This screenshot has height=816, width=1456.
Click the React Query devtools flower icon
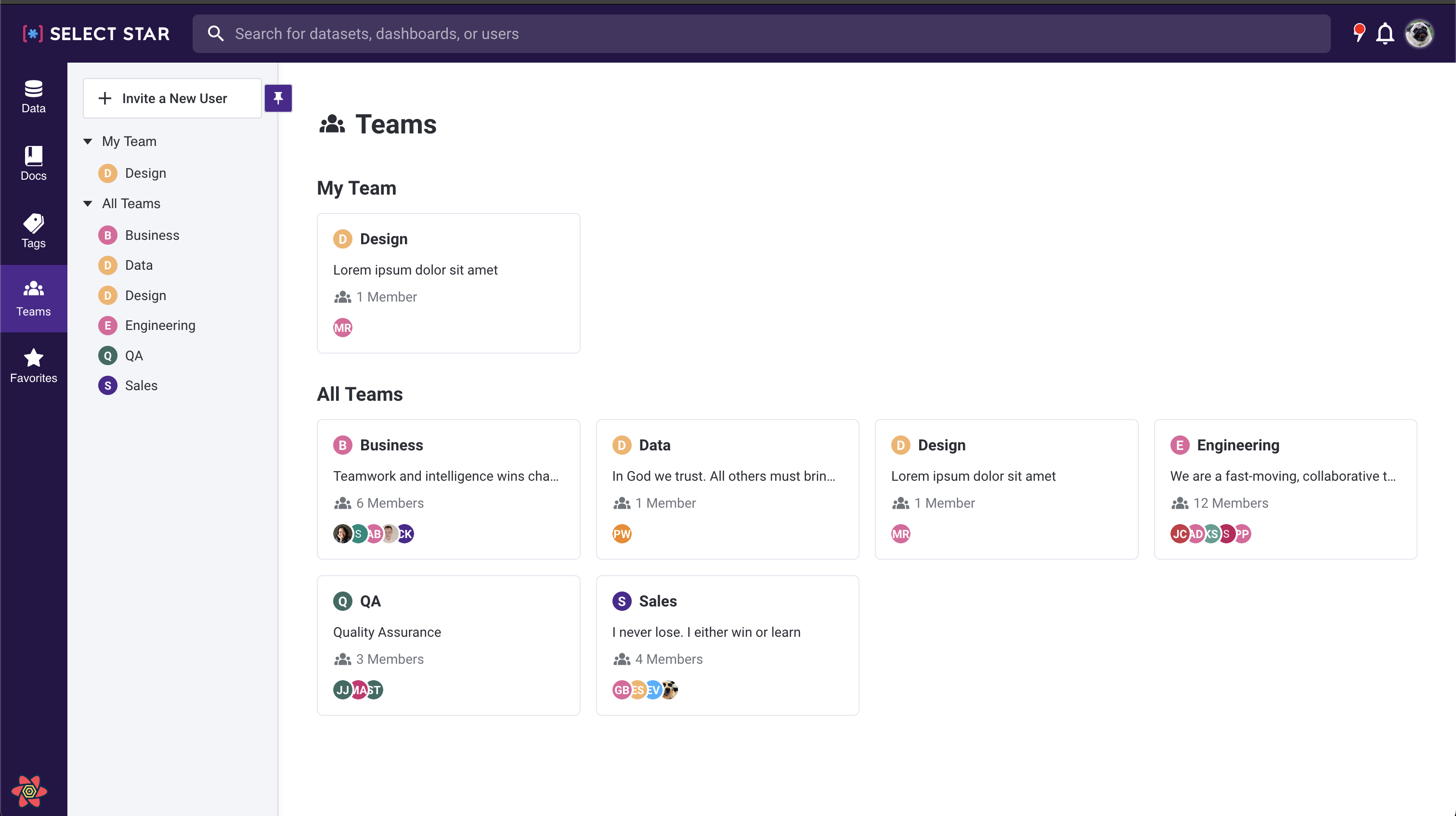(29, 790)
